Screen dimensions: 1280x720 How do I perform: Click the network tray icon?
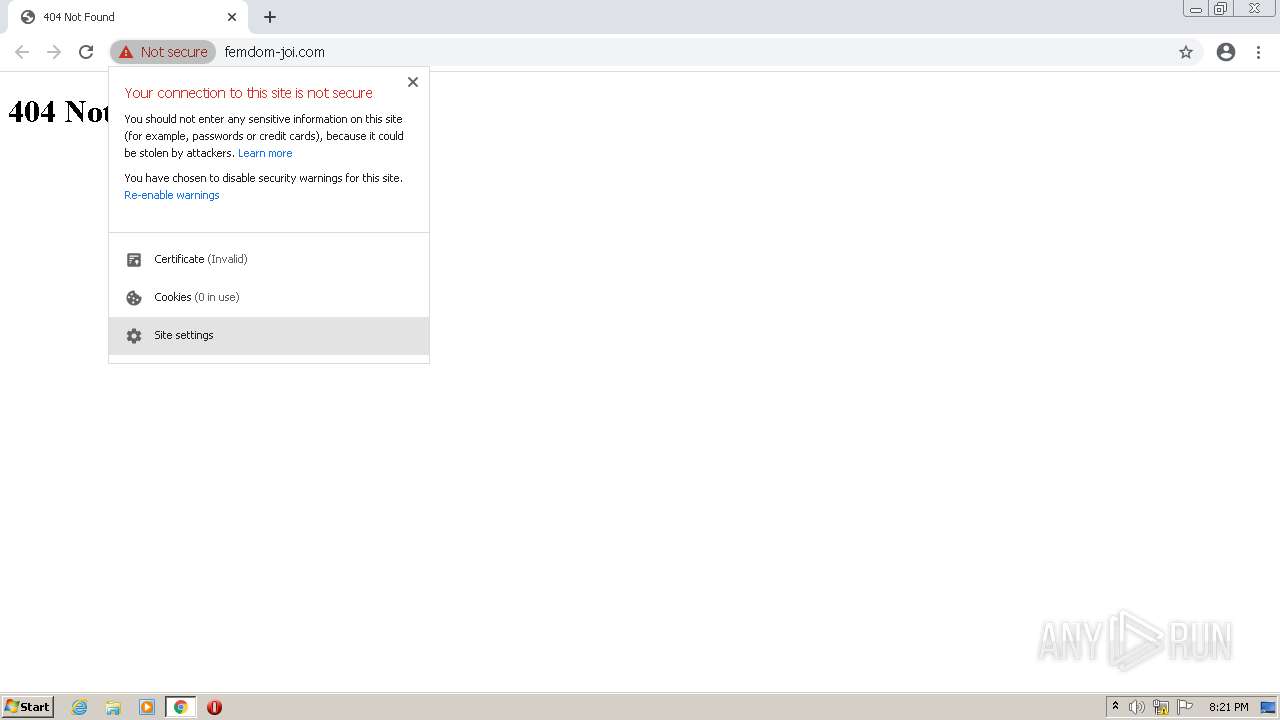(x=1161, y=707)
